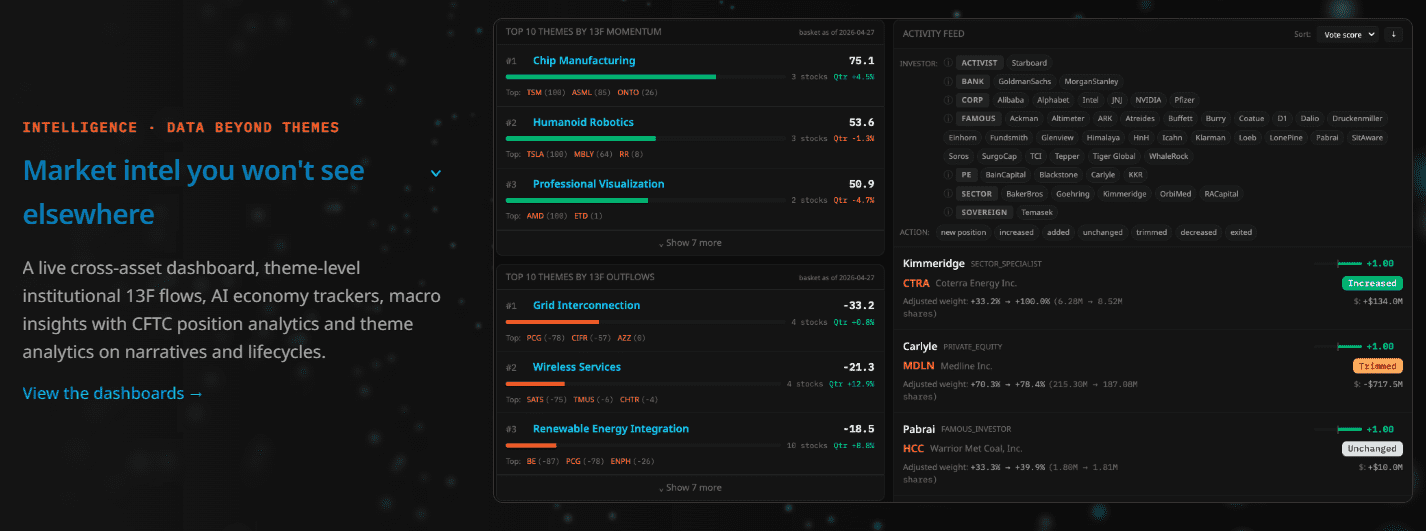
Task: Filter by new position action
Action: [963, 232]
